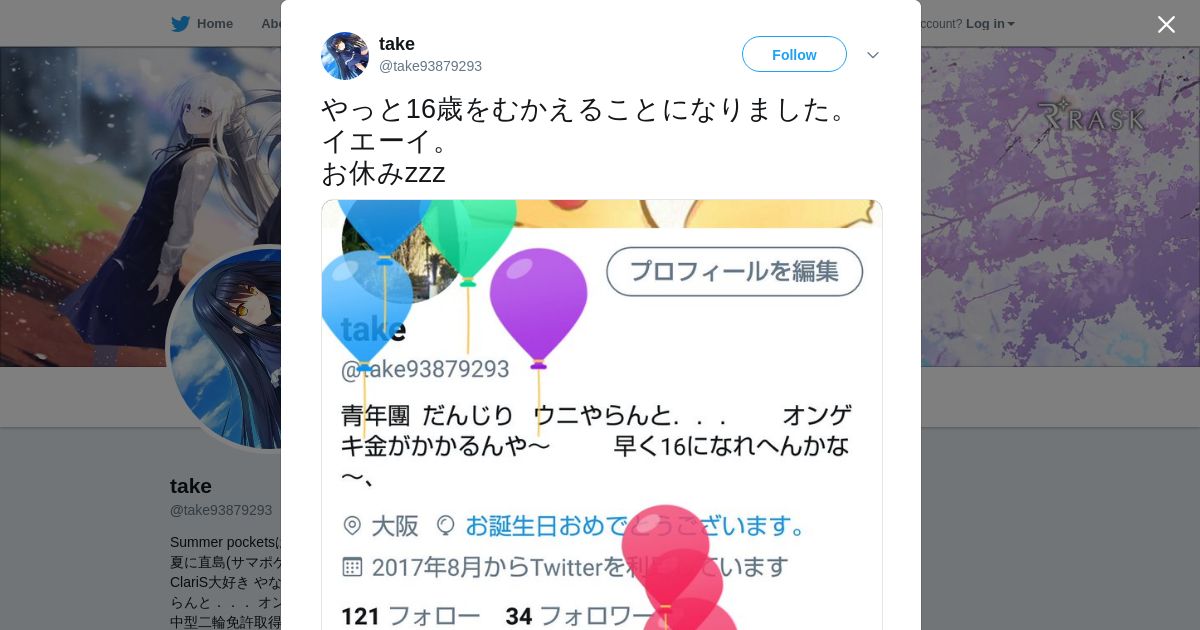Click the birthday balloon icon before お誕生日
This screenshot has width=1200, height=630.
coord(446,525)
